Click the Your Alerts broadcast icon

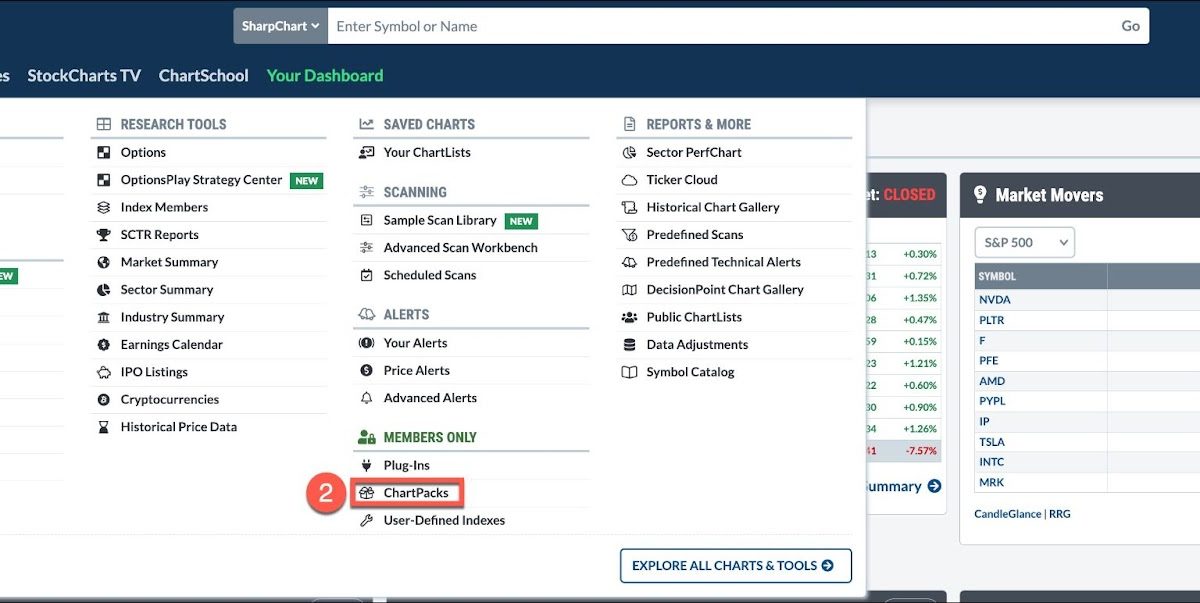point(366,343)
